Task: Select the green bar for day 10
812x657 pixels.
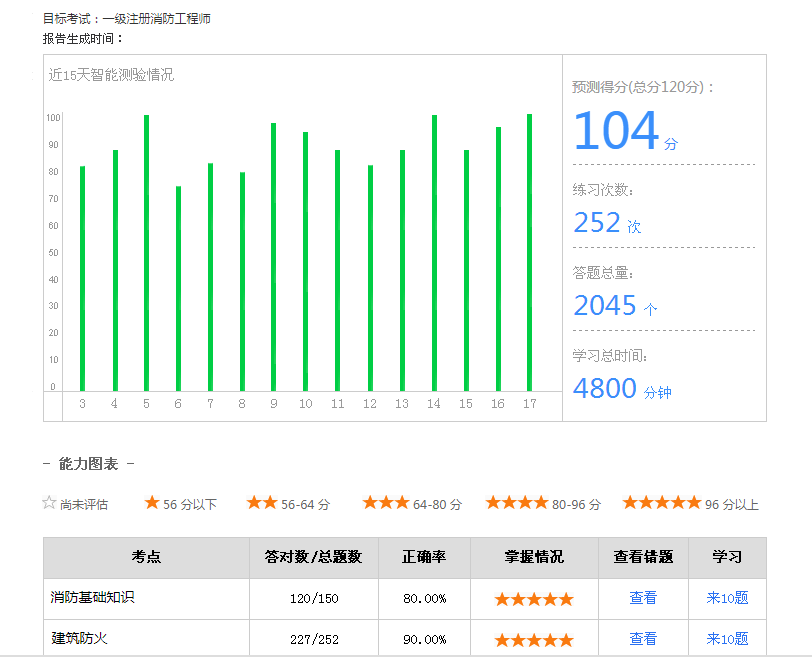Action: click(306, 261)
